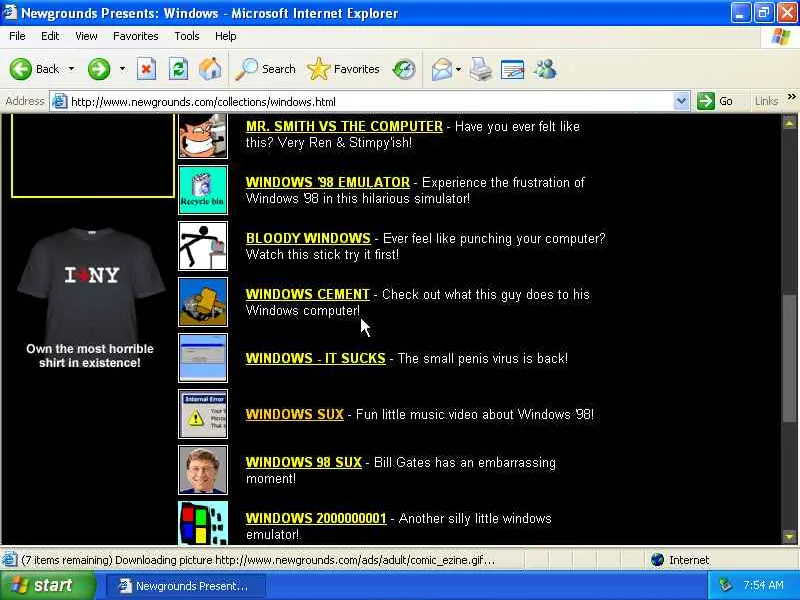Click the status bar downloading picture text
The width and height of the screenshot is (800, 600).
(258, 560)
